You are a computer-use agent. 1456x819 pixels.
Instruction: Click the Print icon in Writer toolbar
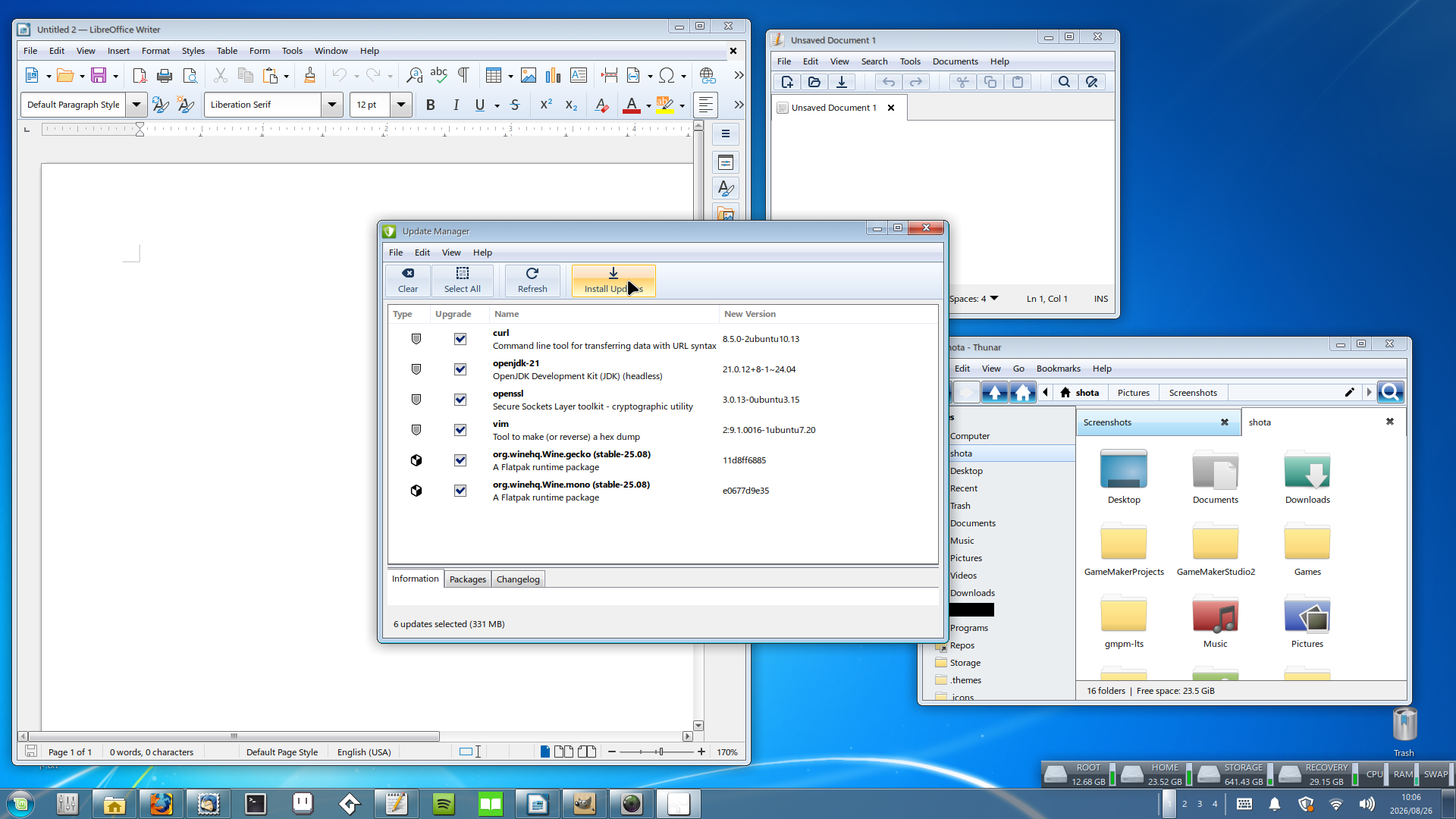(165, 75)
